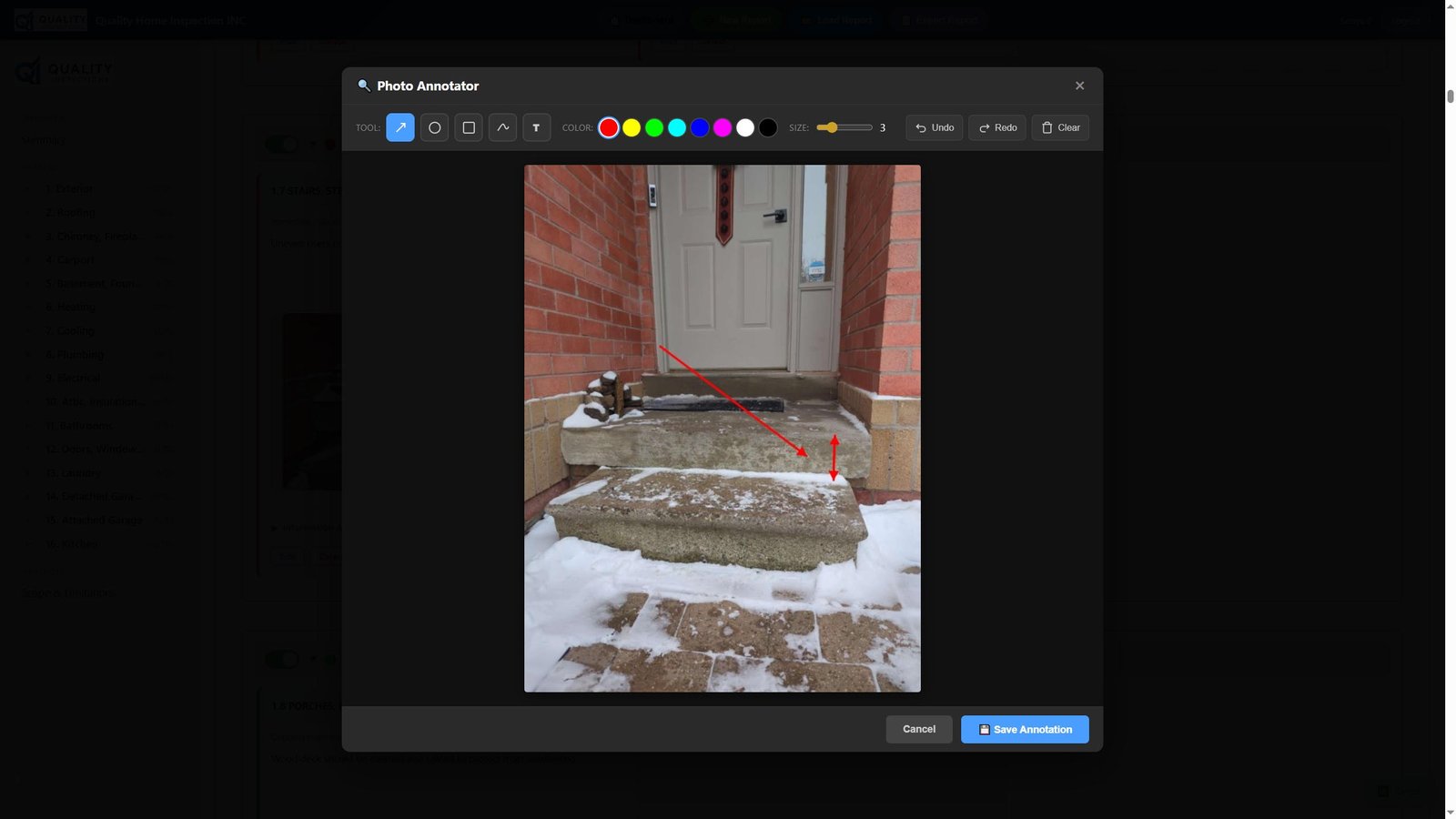Redo the undone annotation

(x=996, y=127)
